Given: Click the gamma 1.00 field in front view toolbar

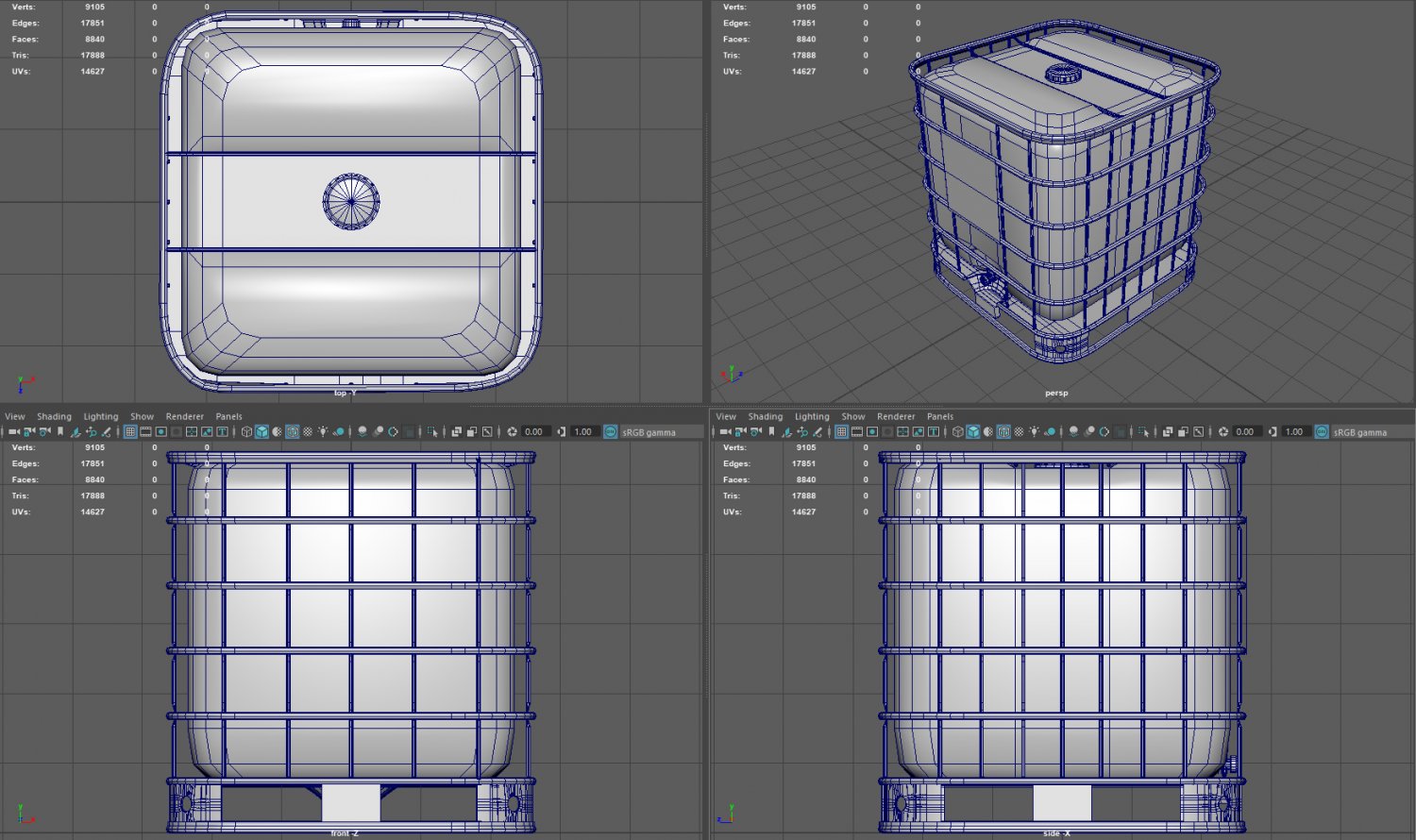Looking at the screenshot, I should (x=583, y=432).
